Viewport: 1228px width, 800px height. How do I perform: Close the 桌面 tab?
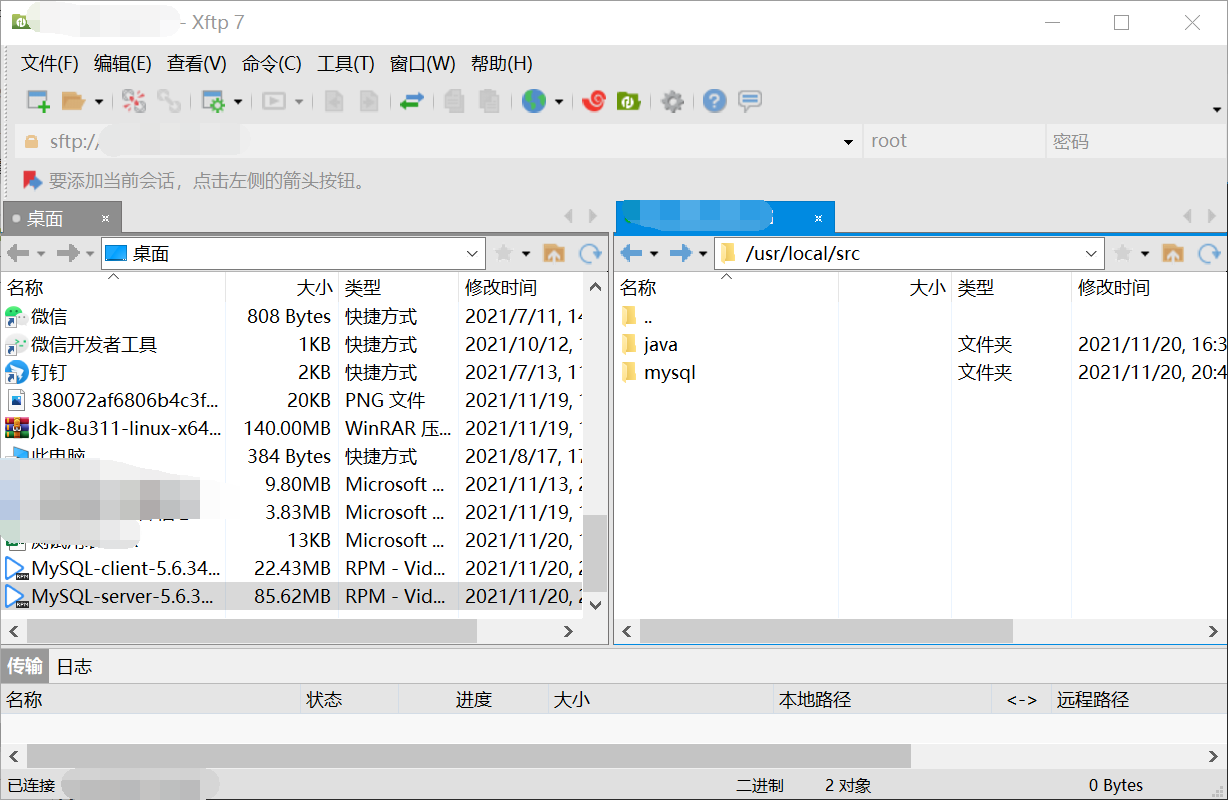point(106,218)
